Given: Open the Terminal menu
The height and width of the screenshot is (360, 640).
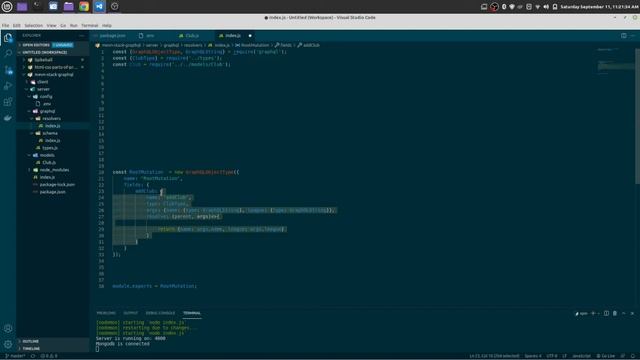Looking at the screenshot, I should [x=89, y=25].
